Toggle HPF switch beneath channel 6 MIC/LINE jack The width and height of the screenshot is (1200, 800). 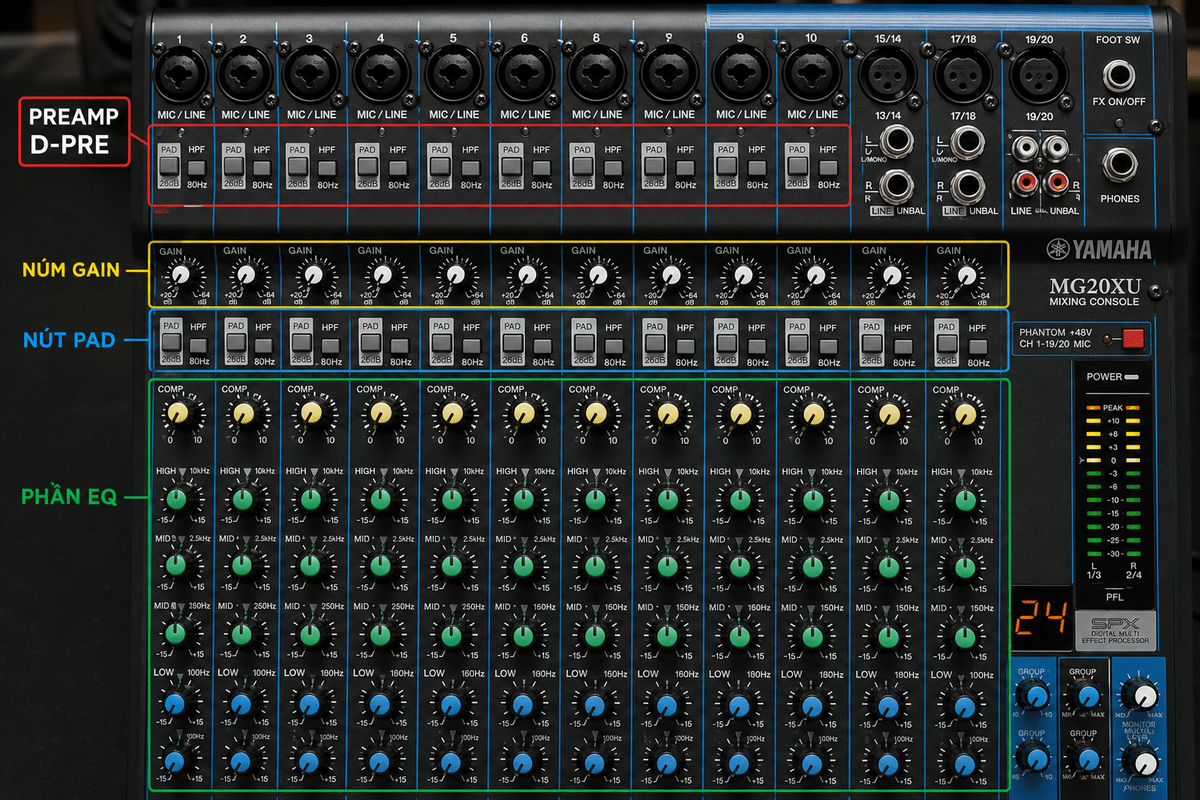coord(541,167)
